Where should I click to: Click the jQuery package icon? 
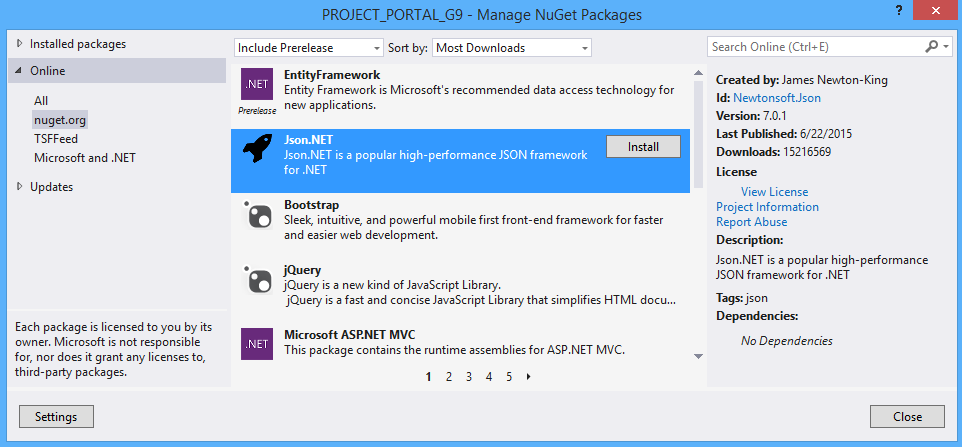point(257,280)
